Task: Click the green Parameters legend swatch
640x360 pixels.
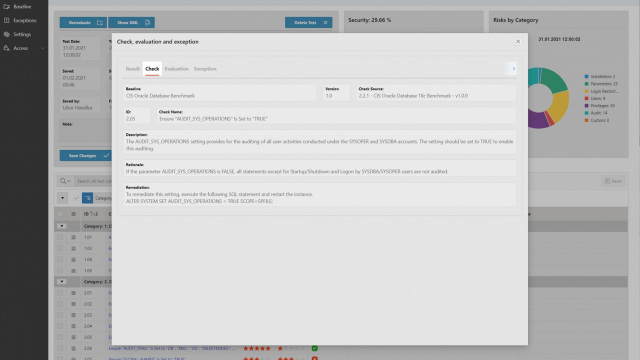Action: [x=587, y=84]
